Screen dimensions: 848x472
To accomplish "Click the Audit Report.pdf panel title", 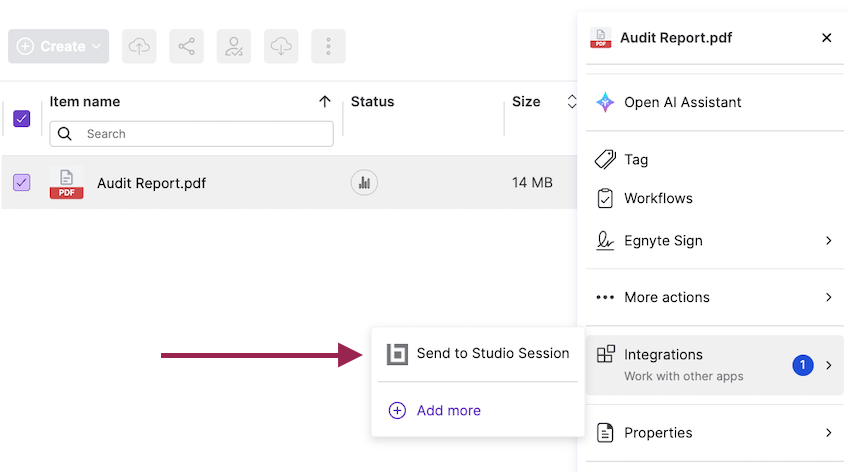I will pyautogui.click(x=675, y=38).
